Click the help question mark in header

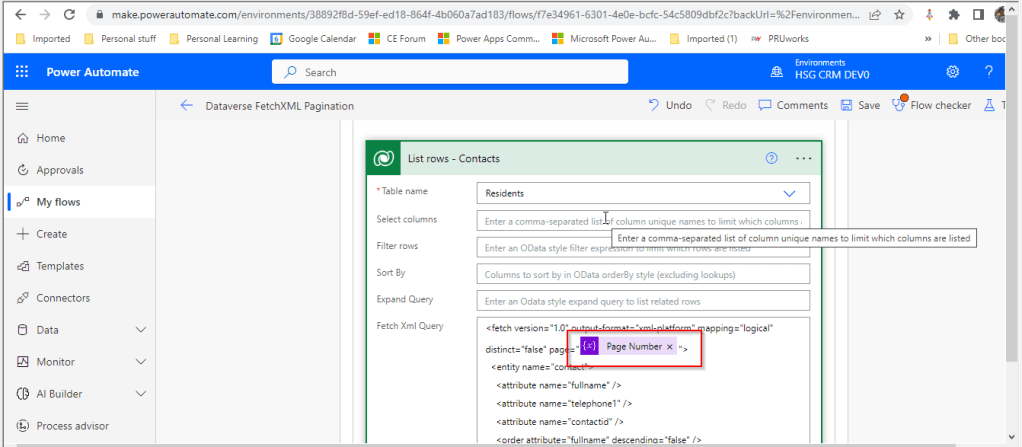point(988,72)
